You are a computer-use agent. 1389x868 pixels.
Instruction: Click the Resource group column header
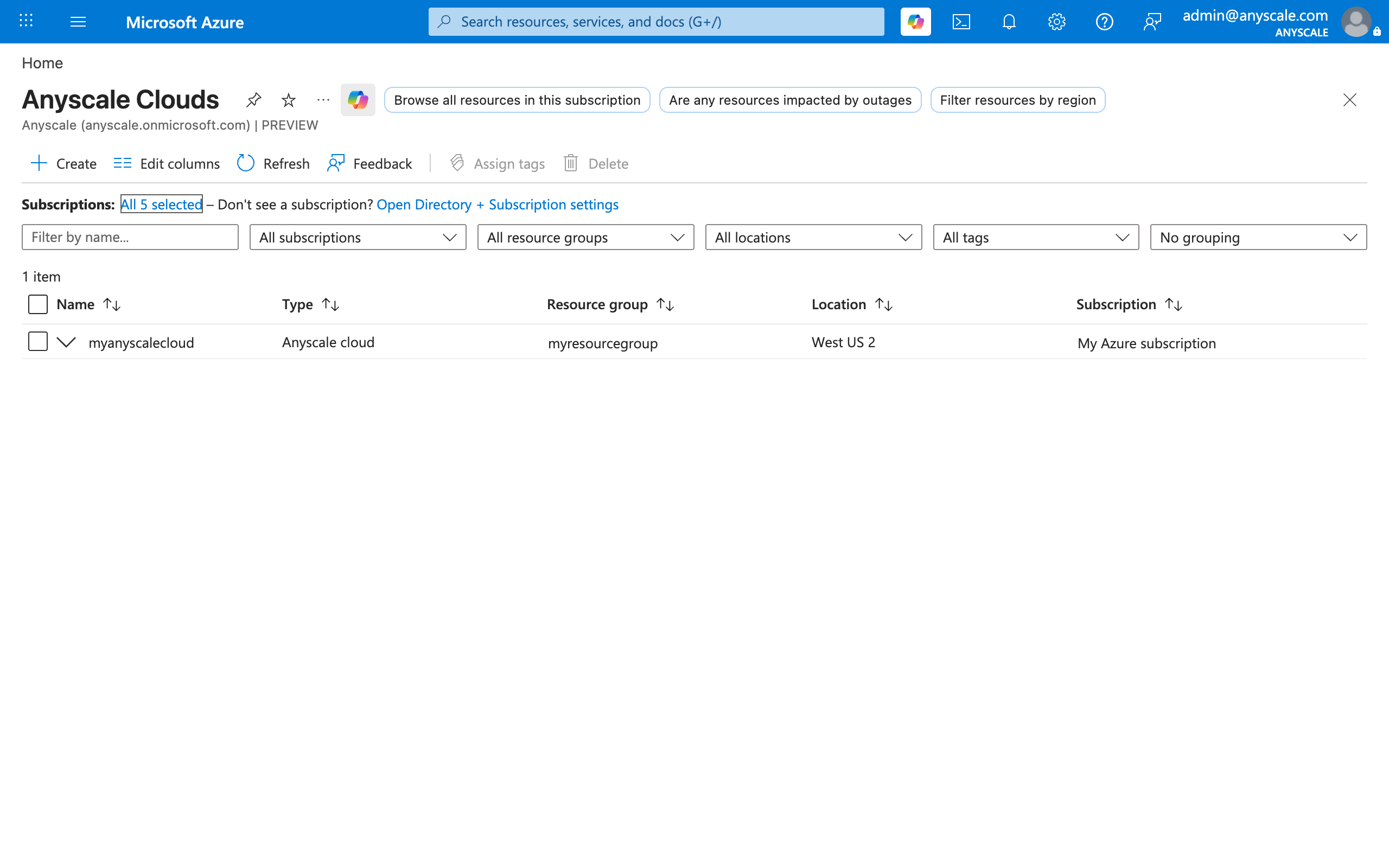[x=597, y=304]
